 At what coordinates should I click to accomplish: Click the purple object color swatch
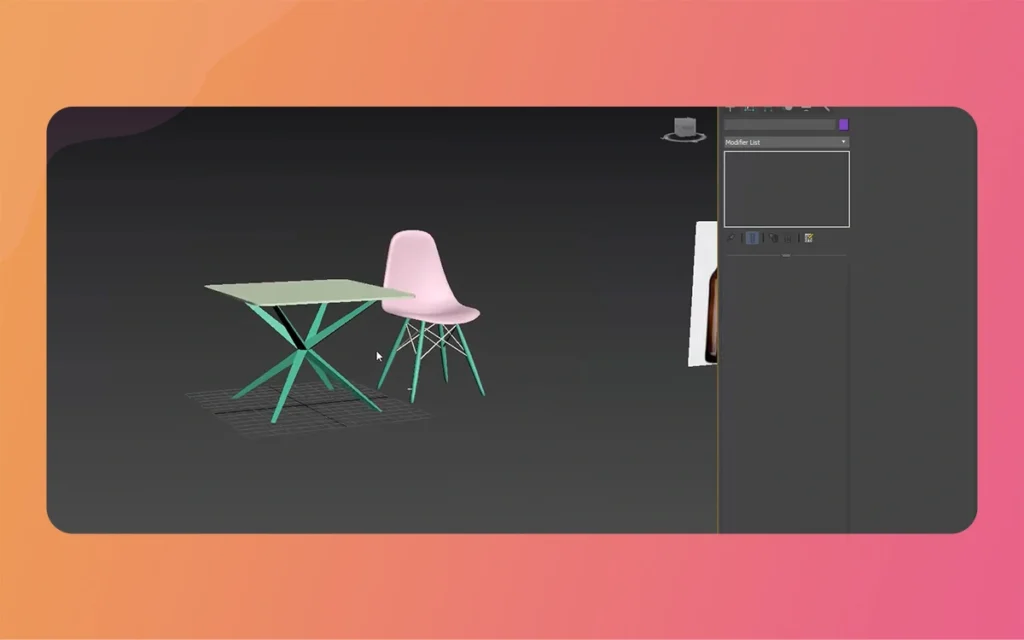pos(842,123)
